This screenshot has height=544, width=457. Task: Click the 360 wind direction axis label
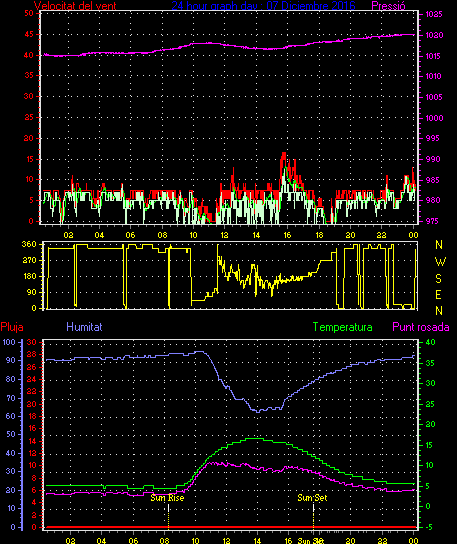[x=29, y=244]
